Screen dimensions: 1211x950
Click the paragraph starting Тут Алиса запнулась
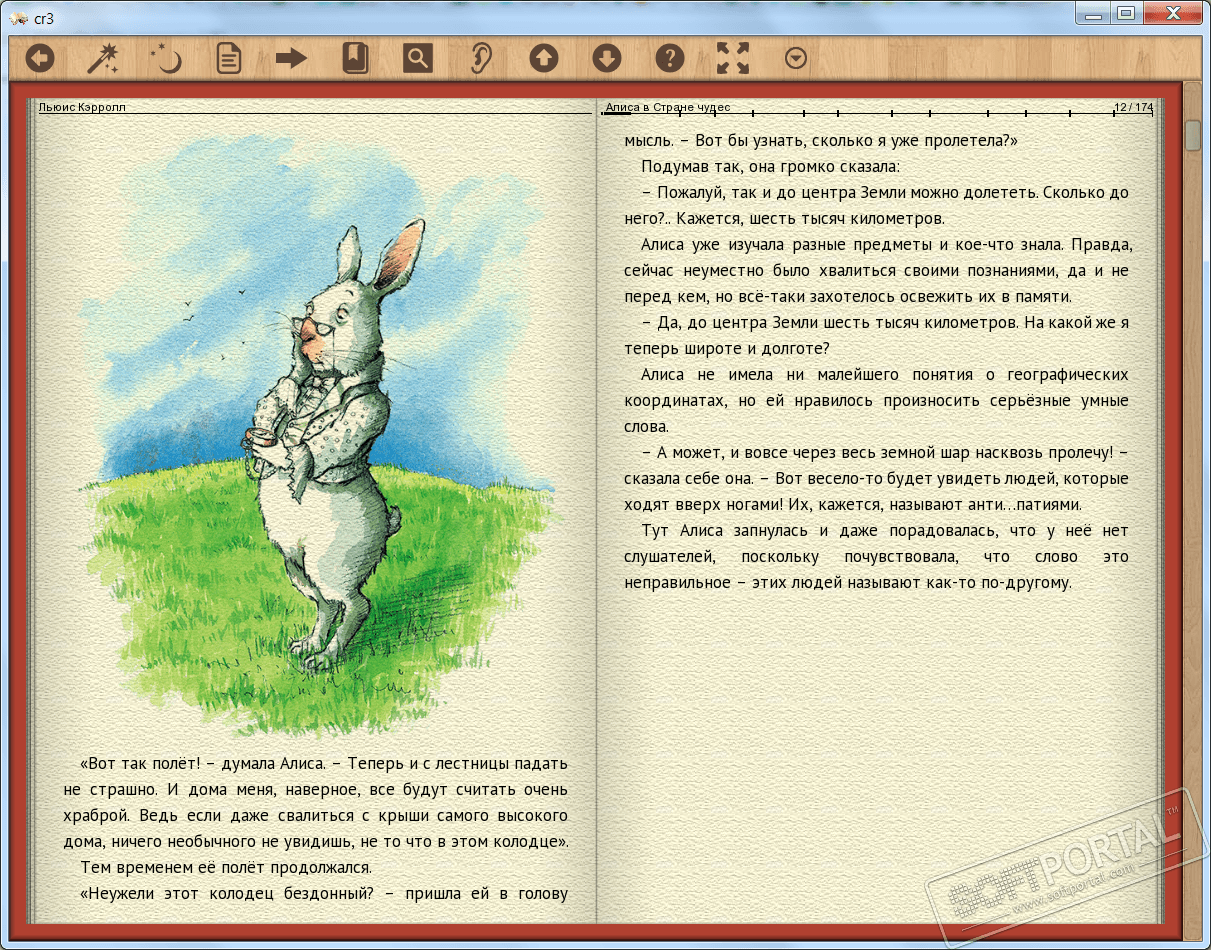pos(877,556)
